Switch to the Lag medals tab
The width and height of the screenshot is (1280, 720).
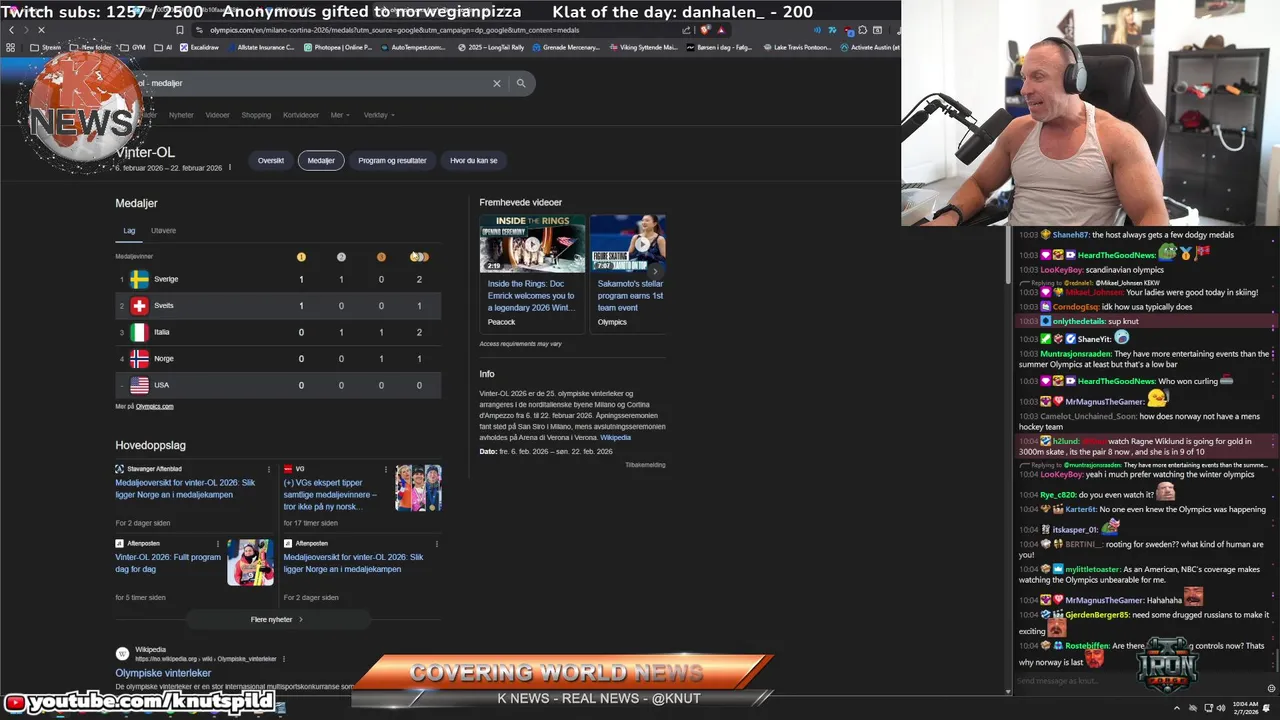pos(129,231)
